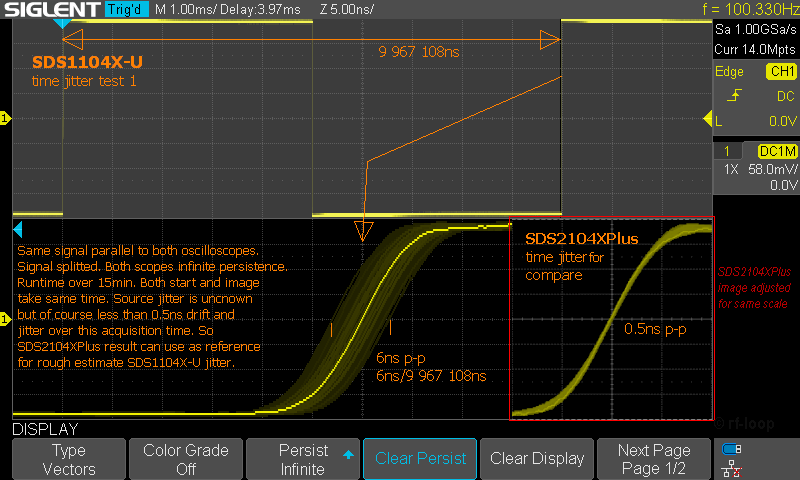Click the LAN disconnected status icon
Image resolution: width=800 pixels, height=480 pixels.
732,469
